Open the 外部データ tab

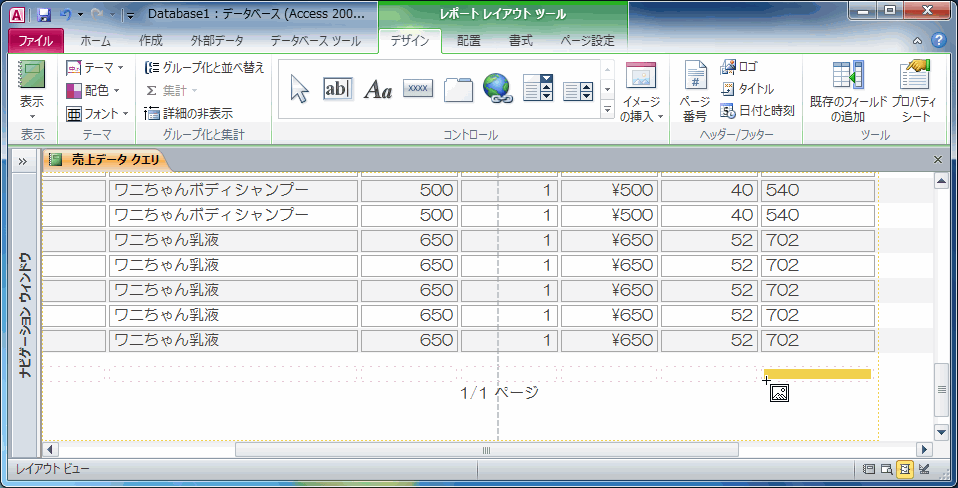(217, 41)
